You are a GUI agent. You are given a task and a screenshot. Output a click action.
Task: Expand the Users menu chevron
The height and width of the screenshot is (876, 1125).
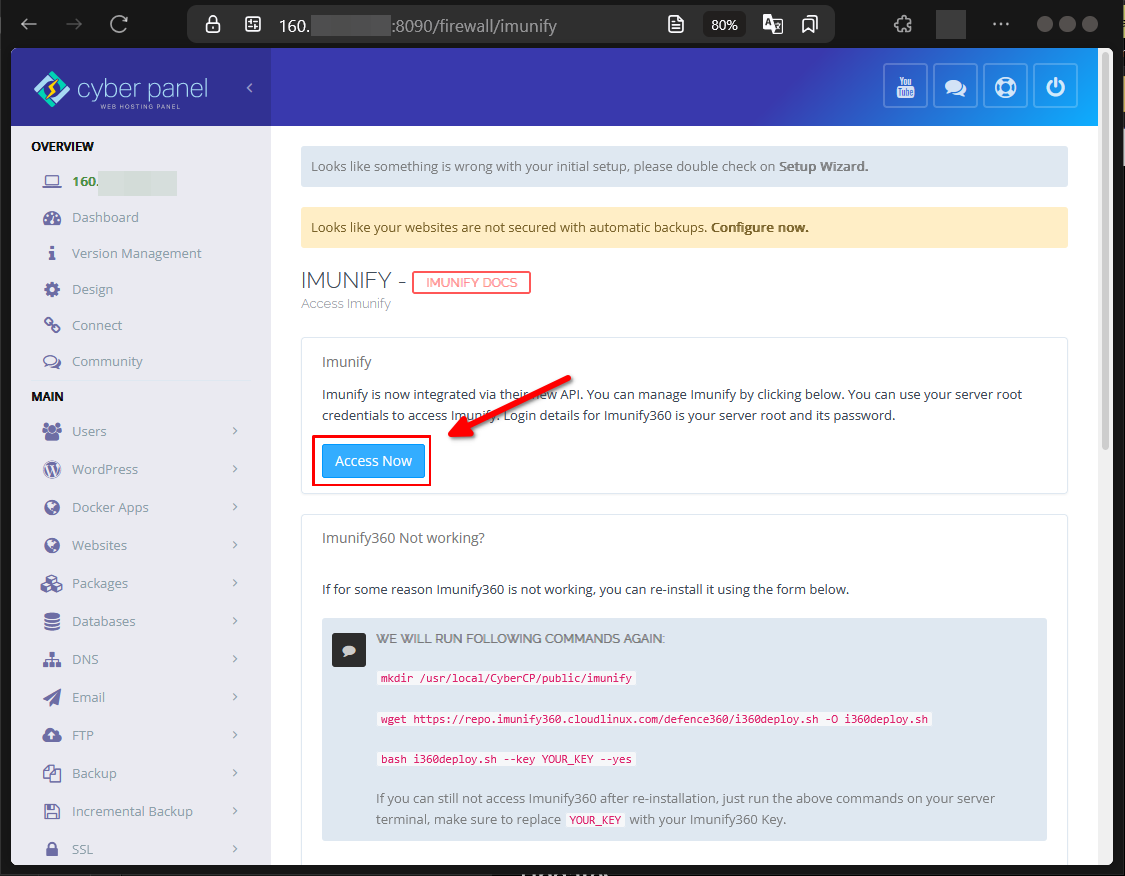click(x=235, y=430)
